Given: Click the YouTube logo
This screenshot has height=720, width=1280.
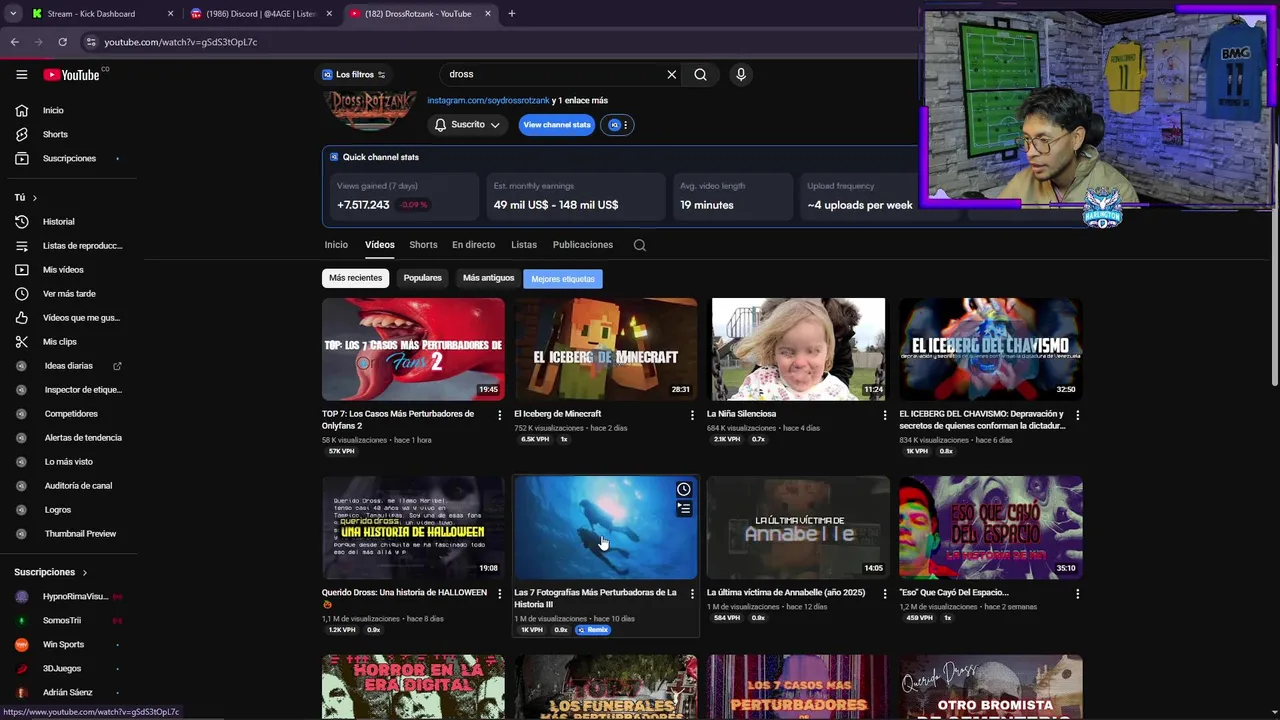Looking at the screenshot, I should point(71,74).
